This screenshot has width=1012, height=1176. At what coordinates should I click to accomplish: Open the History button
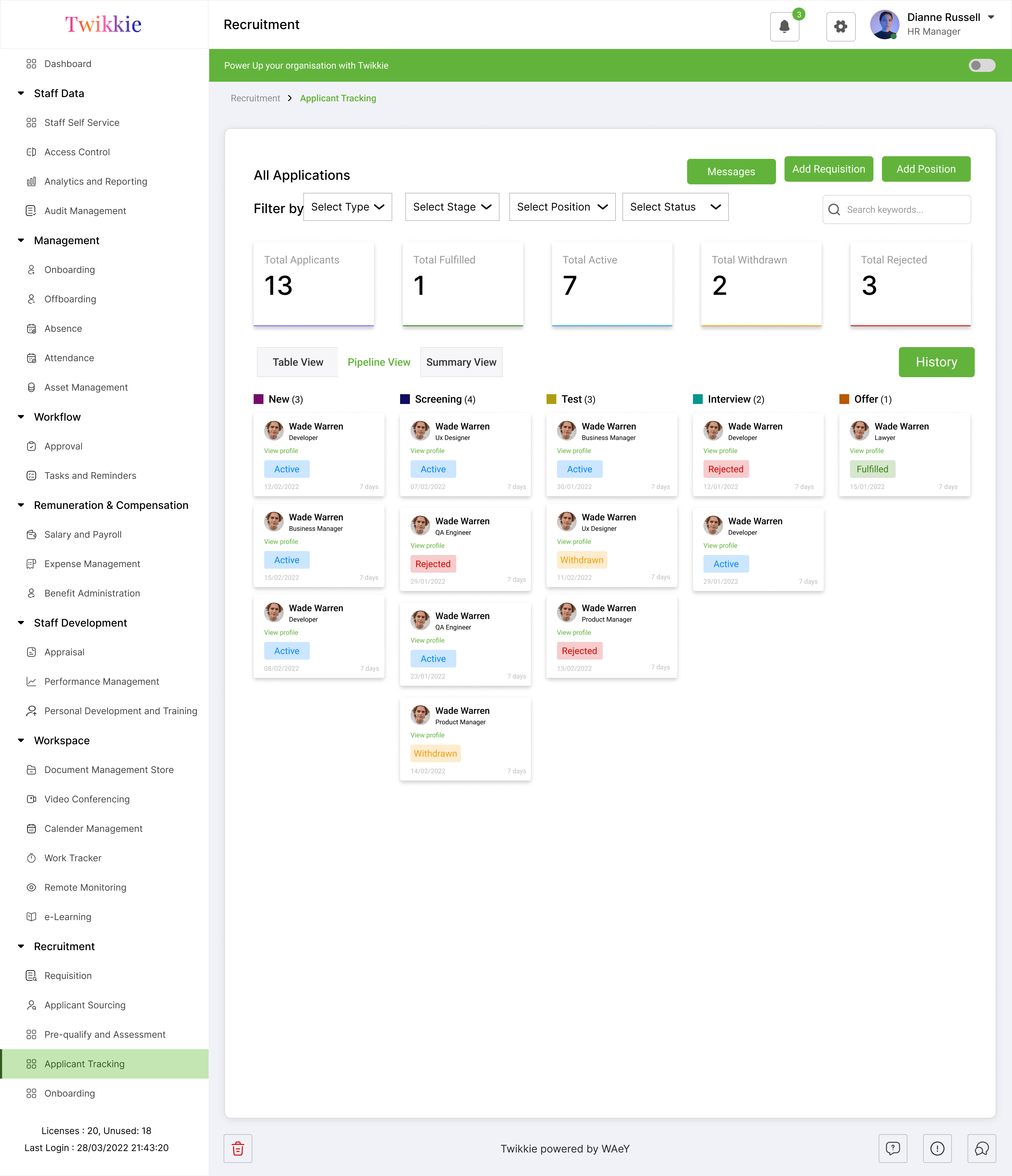tap(936, 362)
